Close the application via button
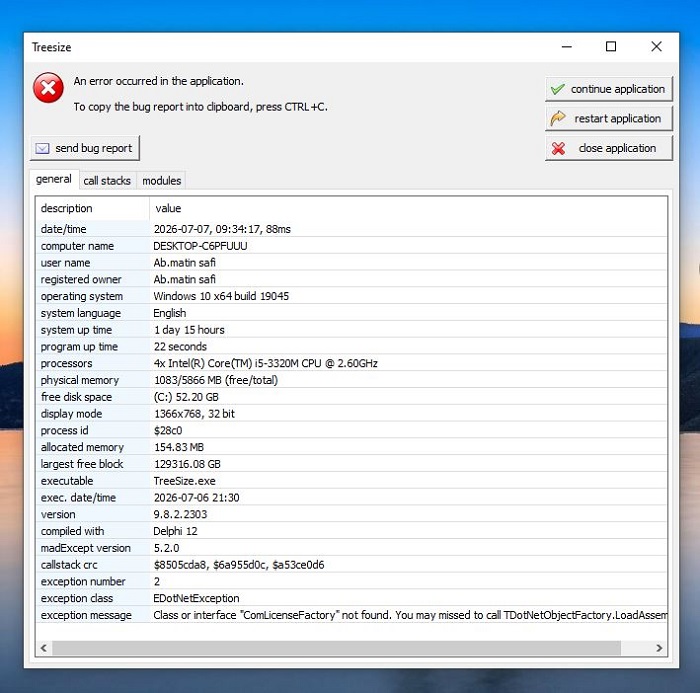The image size is (700, 693). (608, 148)
